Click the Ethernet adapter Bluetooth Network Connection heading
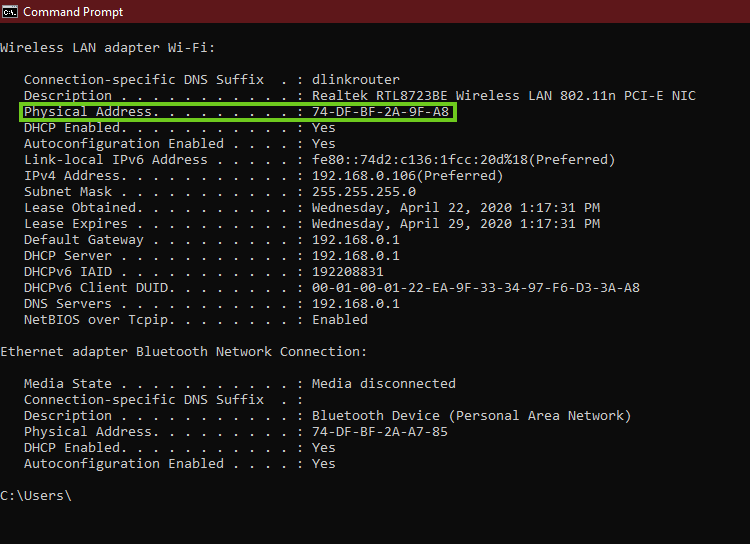The image size is (750, 544). point(183,352)
